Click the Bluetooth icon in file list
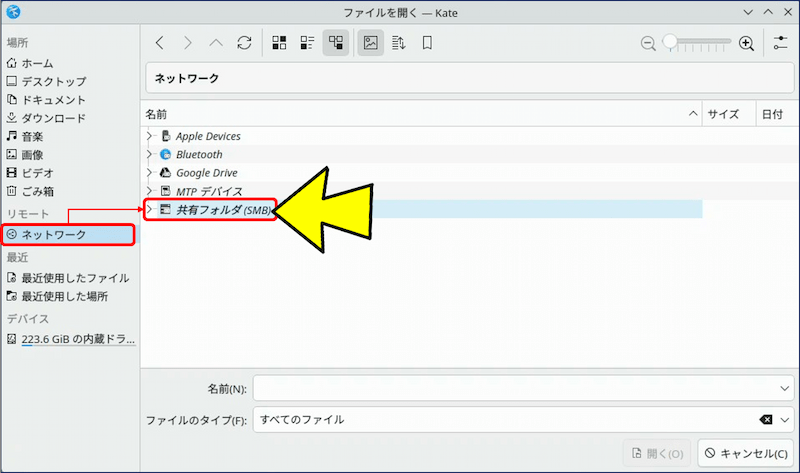This screenshot has height=473, width=800. pos(165,154)
